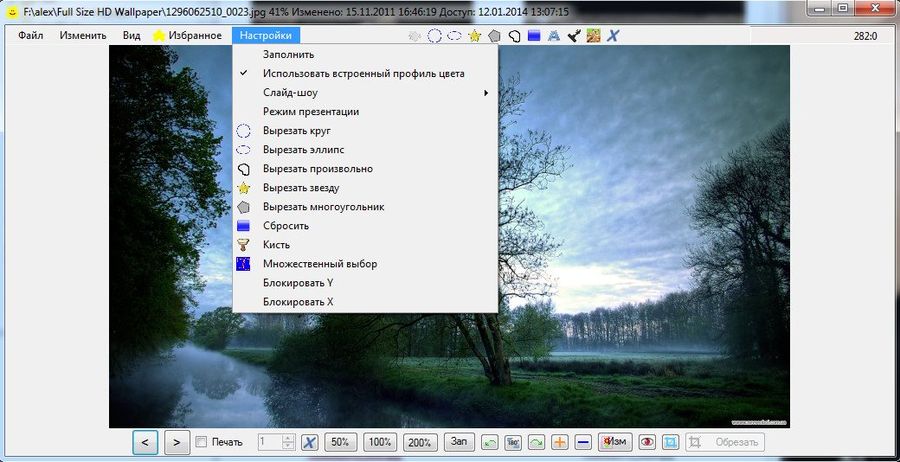900x462 pixels.
Task: Click the red-eye removal icon
Action: pyautogui.click(x=647, y=442)
